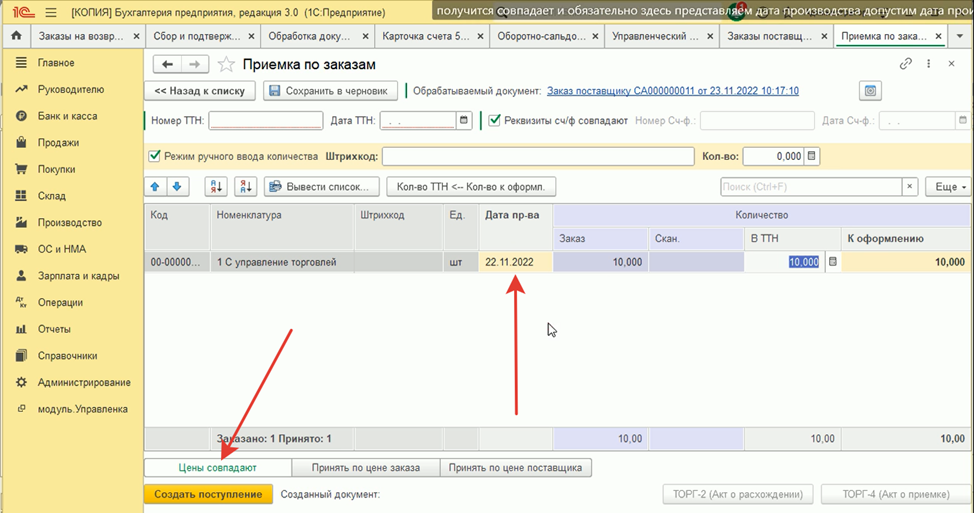
Task: Open the three-dot form options menu
Action: coord(929,63)
